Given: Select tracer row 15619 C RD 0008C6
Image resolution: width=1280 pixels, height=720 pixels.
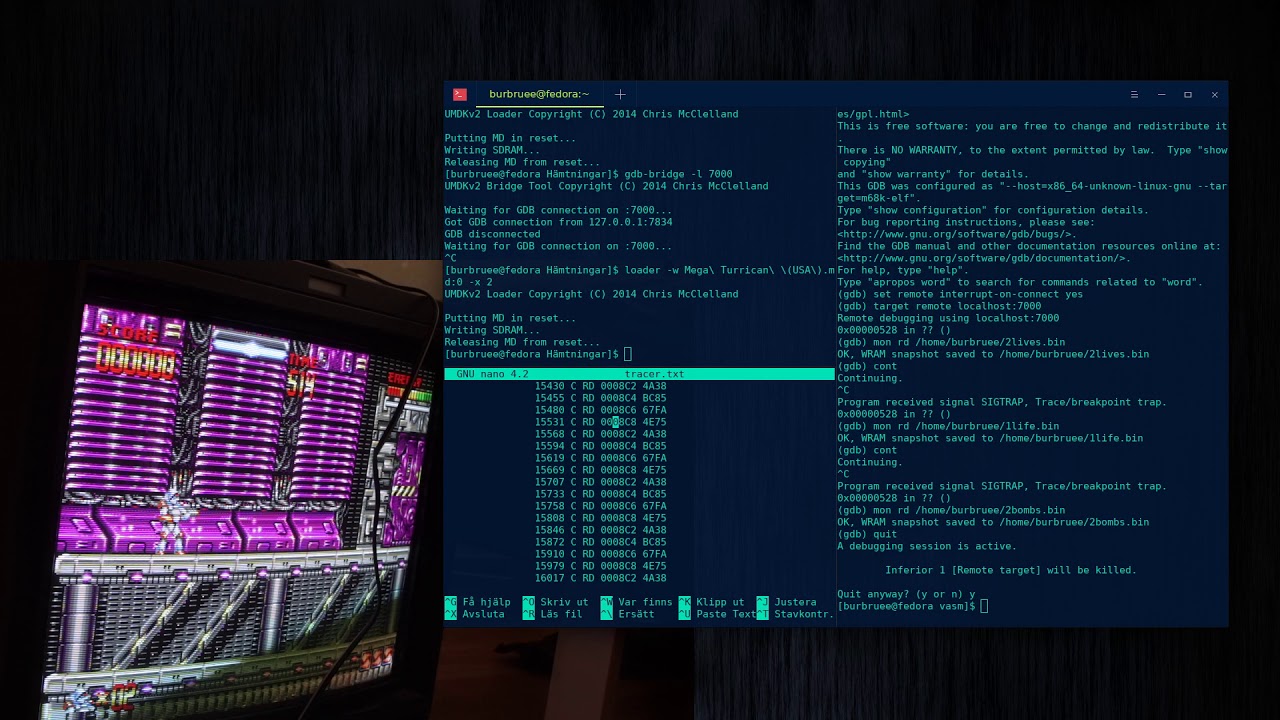Looking at the screenshot, I should (600, 458).
